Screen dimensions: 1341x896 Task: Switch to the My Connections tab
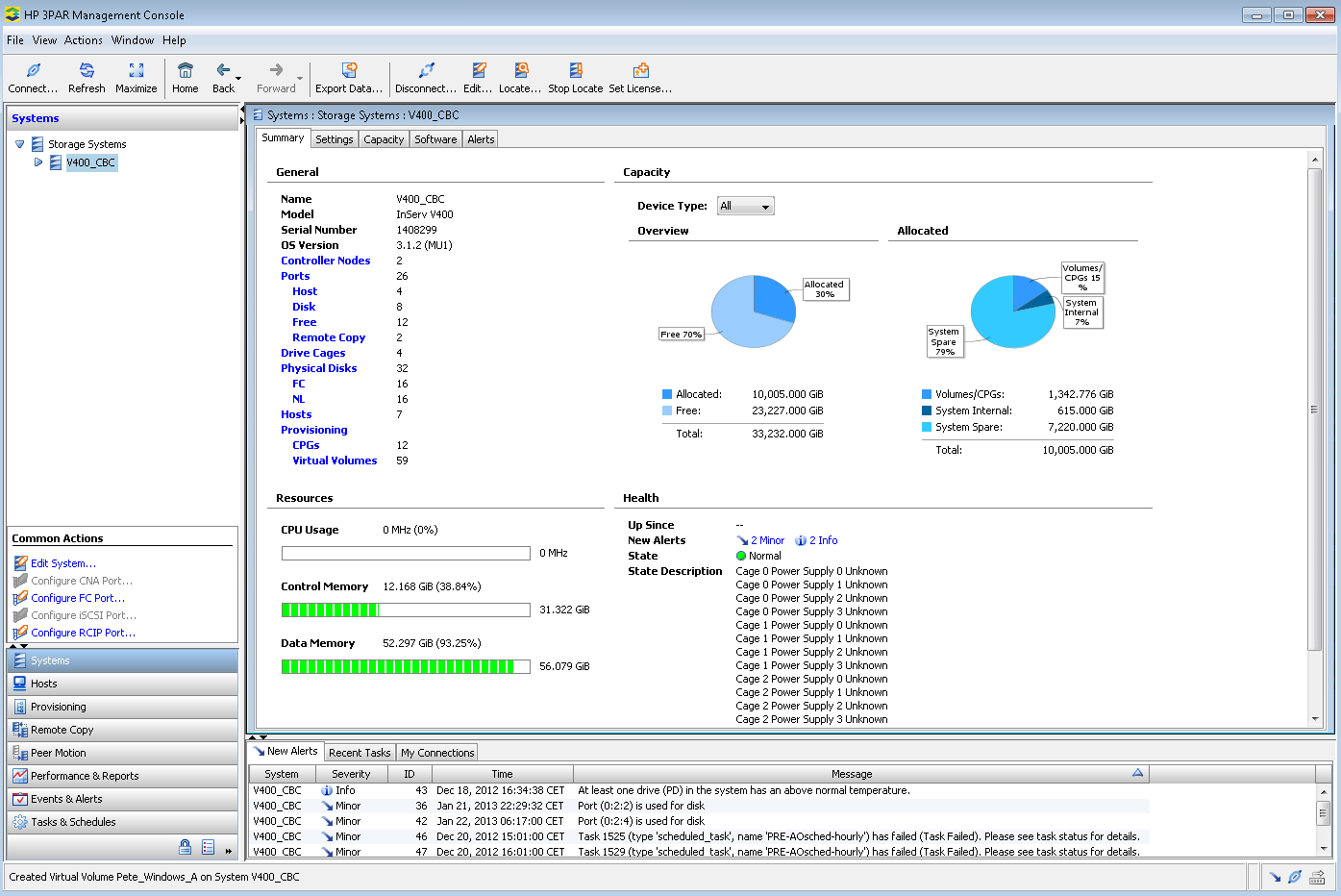[x=437, y=753]
